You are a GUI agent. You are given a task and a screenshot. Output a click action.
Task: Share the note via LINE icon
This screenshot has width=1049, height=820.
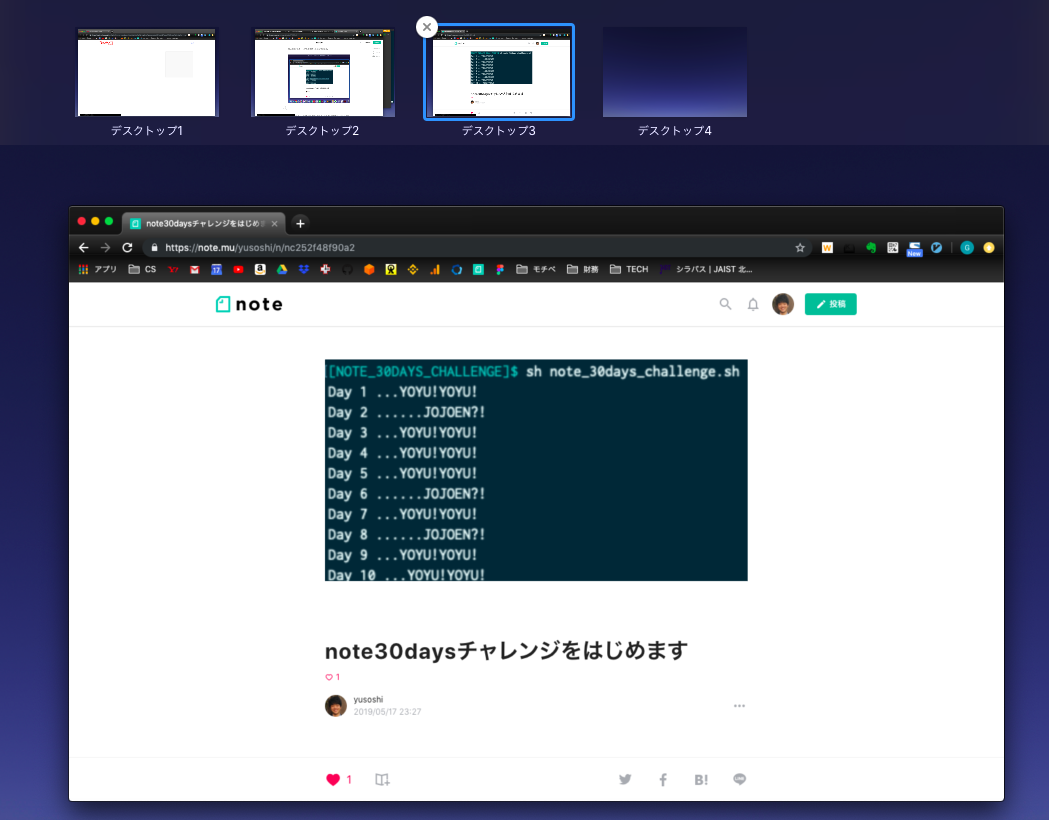click(x=739, y=779)
